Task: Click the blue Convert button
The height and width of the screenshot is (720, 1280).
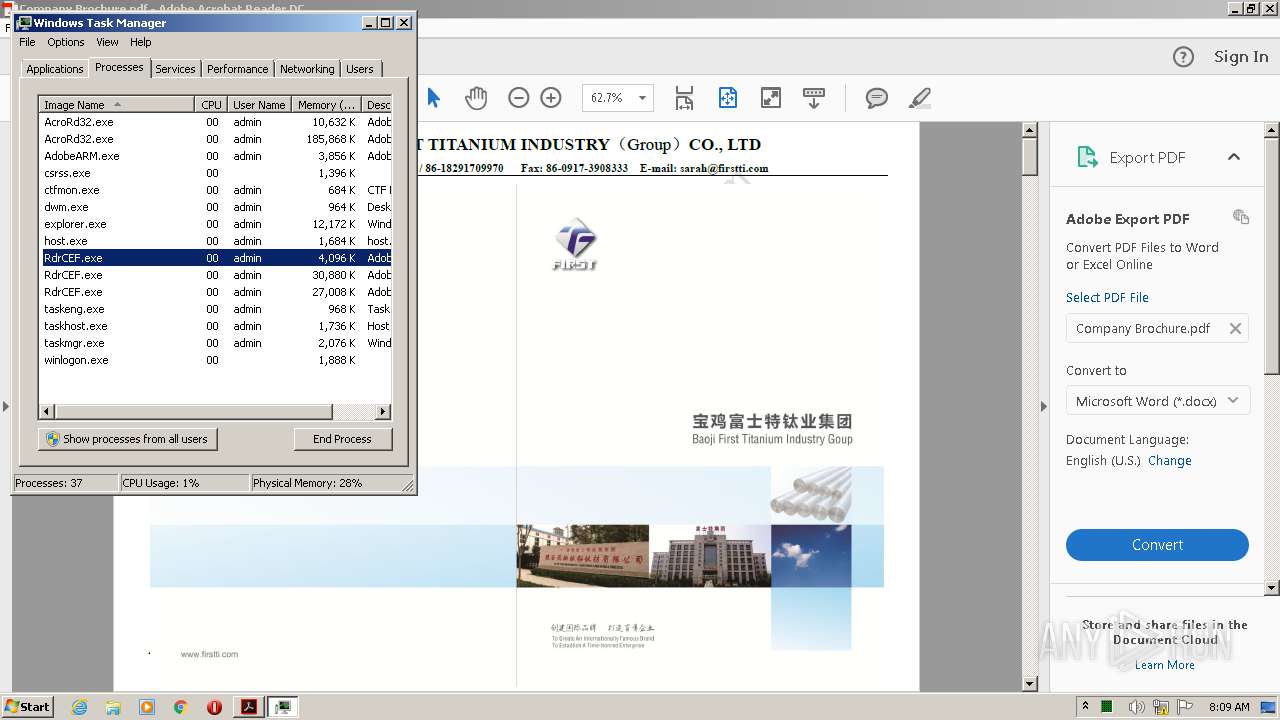Action: click(x=1157, y=545)
